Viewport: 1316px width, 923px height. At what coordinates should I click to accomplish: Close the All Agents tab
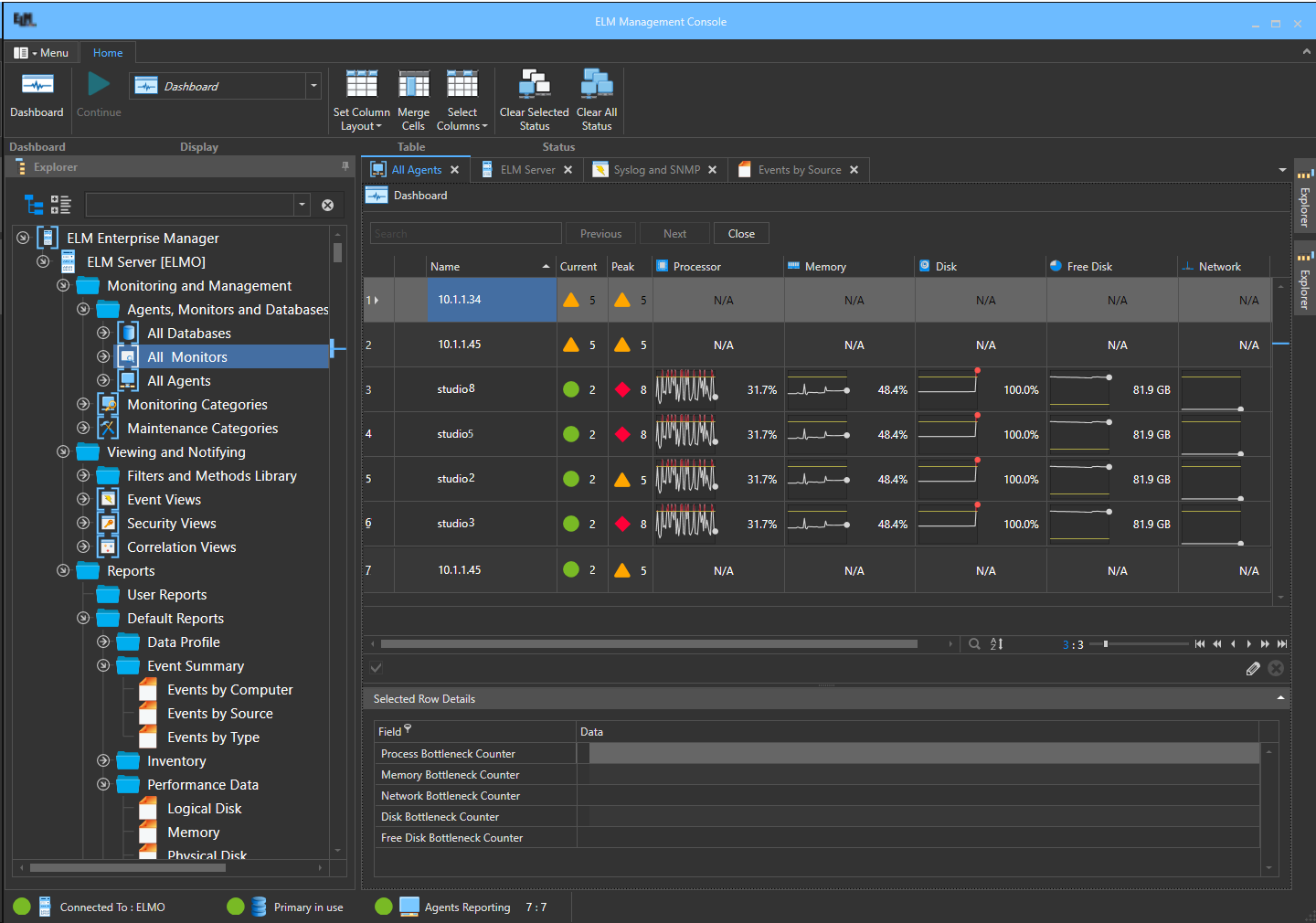coord(454,170)
